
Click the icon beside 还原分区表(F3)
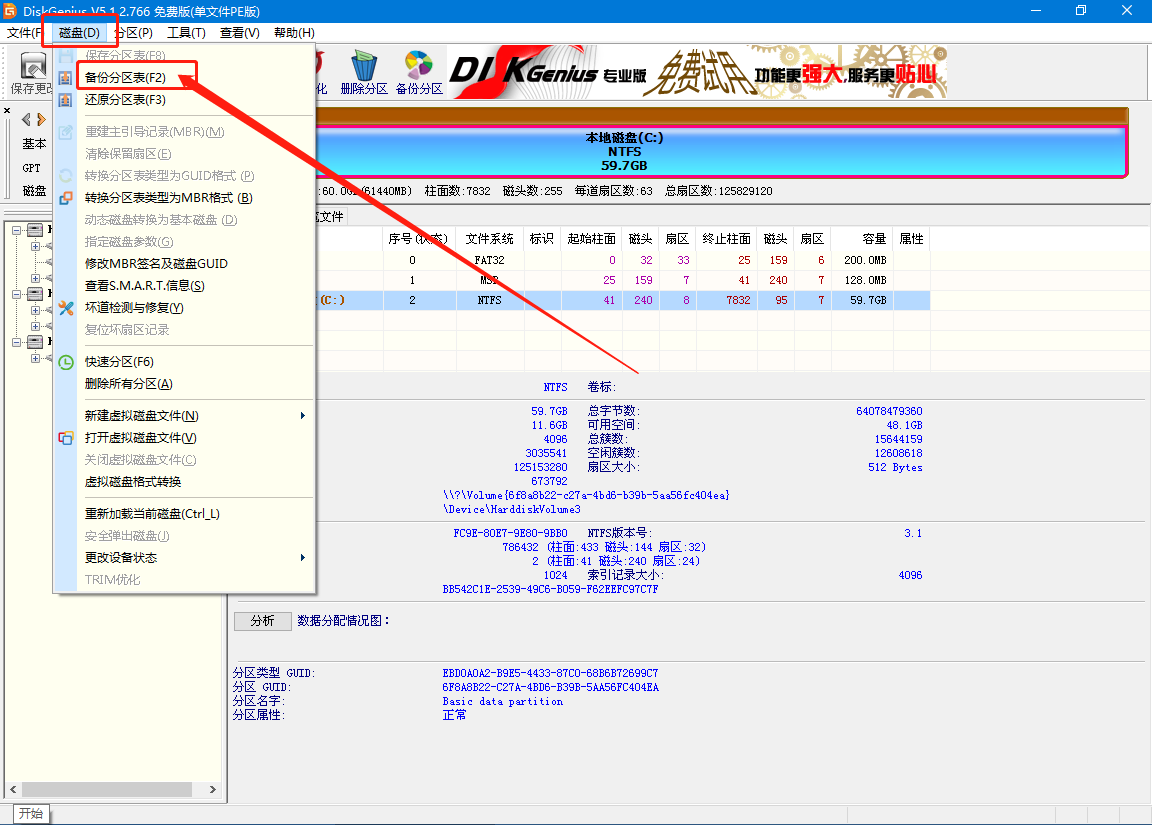click(x=65, y=99)
